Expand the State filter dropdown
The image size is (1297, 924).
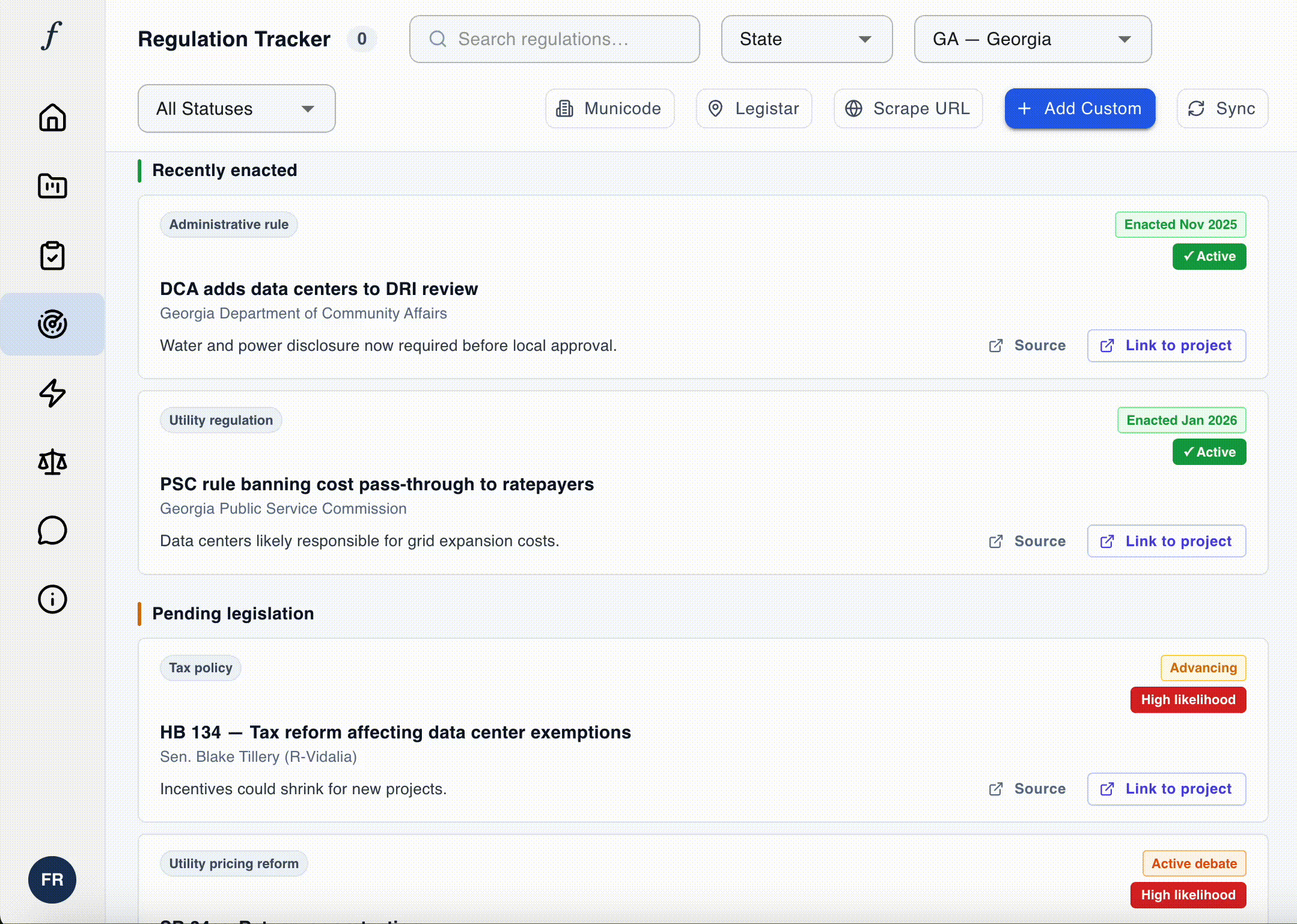click(807, 39)
